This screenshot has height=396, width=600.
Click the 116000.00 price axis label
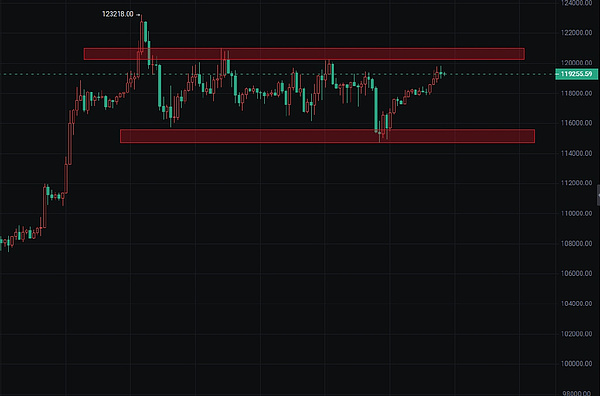click(x=576, y=123)
